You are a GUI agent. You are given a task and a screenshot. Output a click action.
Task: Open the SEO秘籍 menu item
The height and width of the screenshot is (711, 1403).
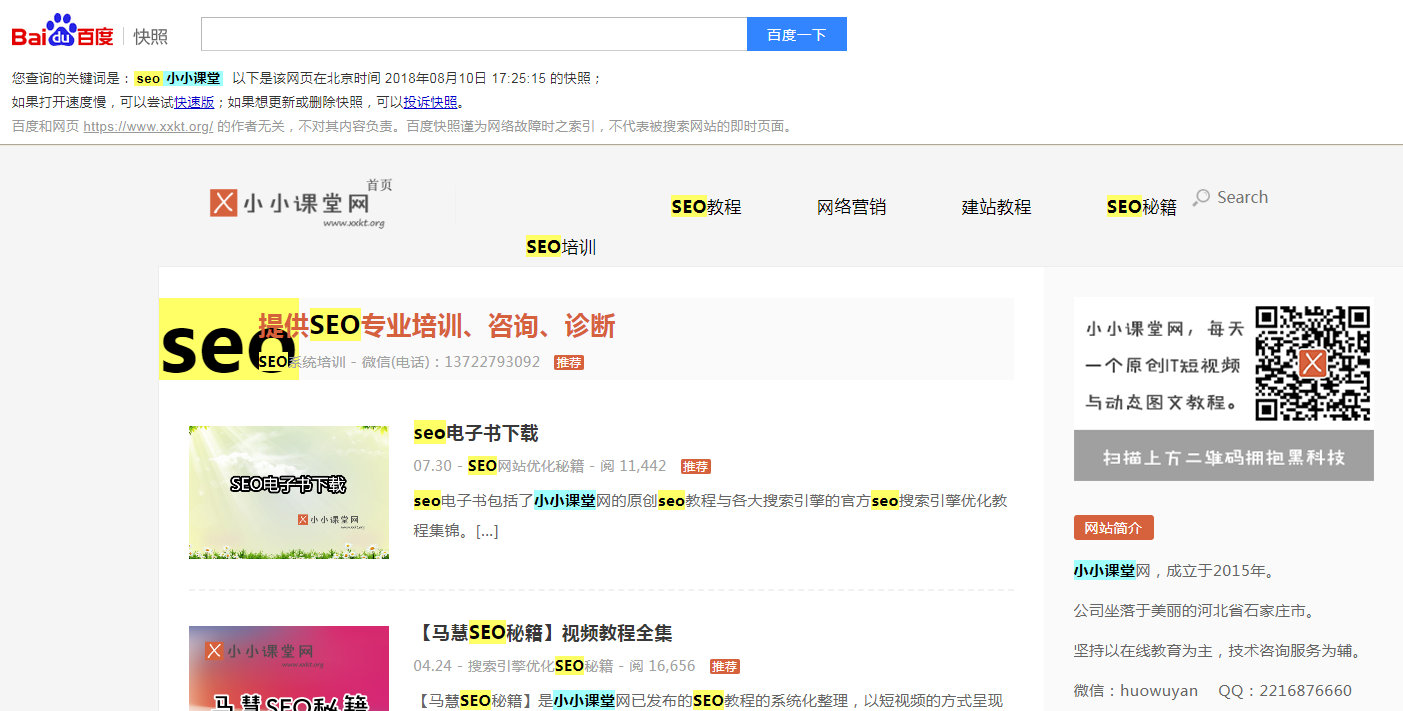point(1141,207)
